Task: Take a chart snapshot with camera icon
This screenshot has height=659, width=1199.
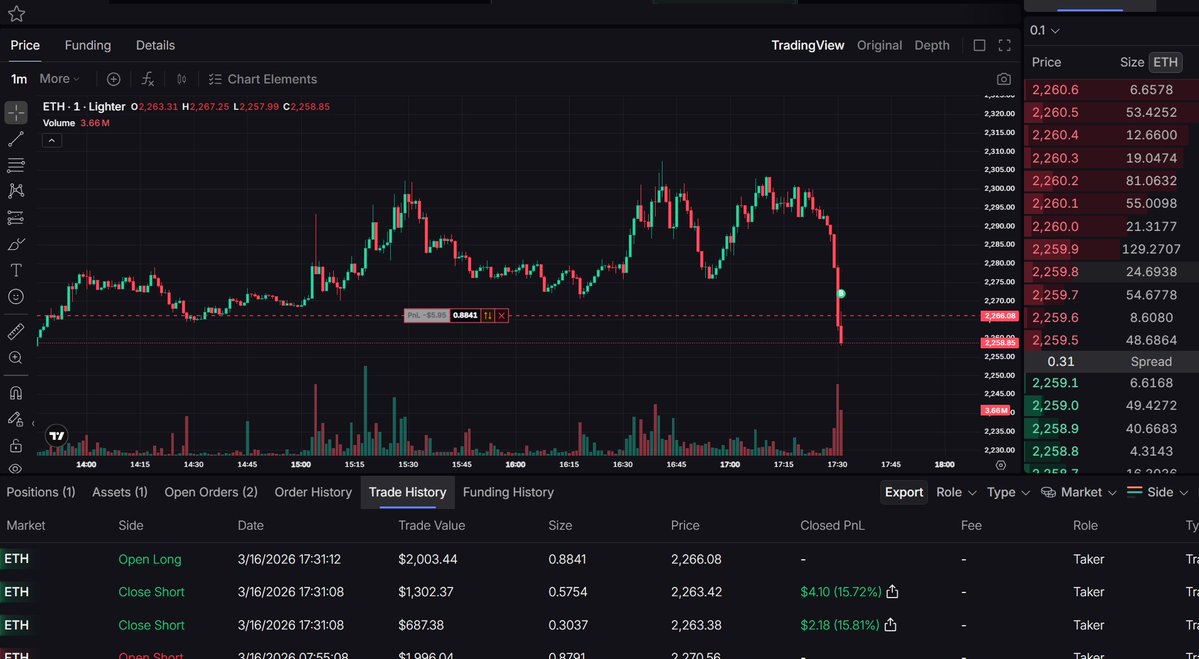Action: click(x=1004, y=79)
